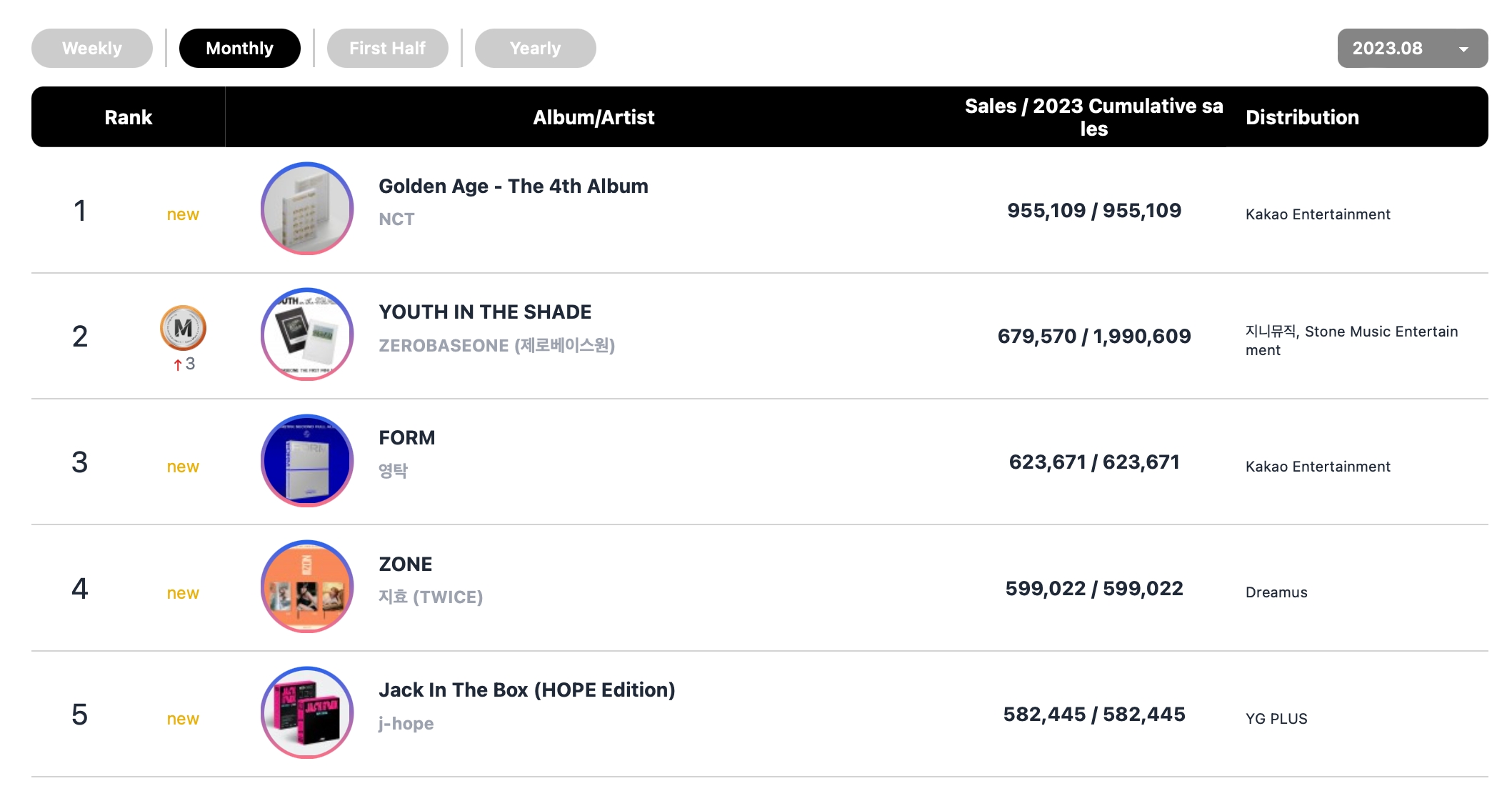This screenshot has height=786, width=1512.
Task: Click the red up arrow rank change indicator
Action: [178, 364]
